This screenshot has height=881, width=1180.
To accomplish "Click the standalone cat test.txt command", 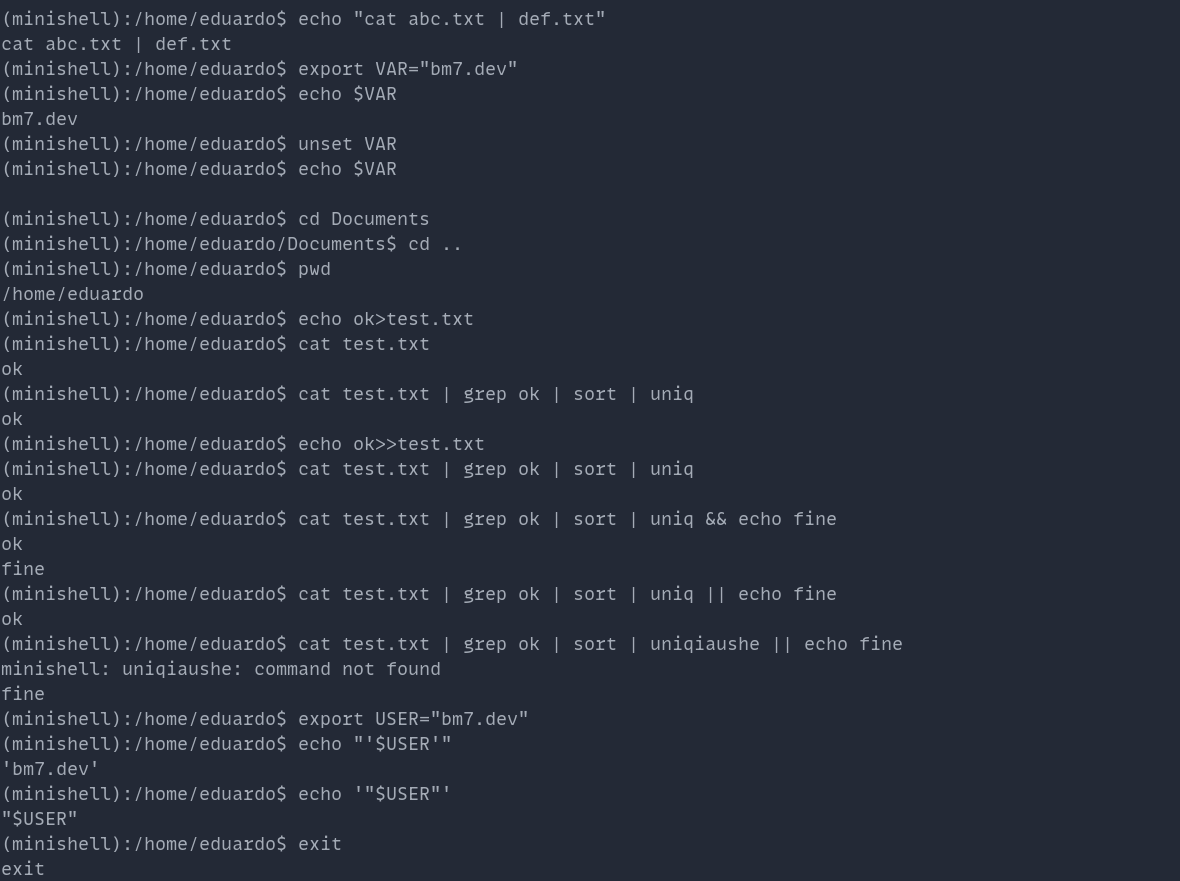I will pyautogui.click(x=363, y=344).
